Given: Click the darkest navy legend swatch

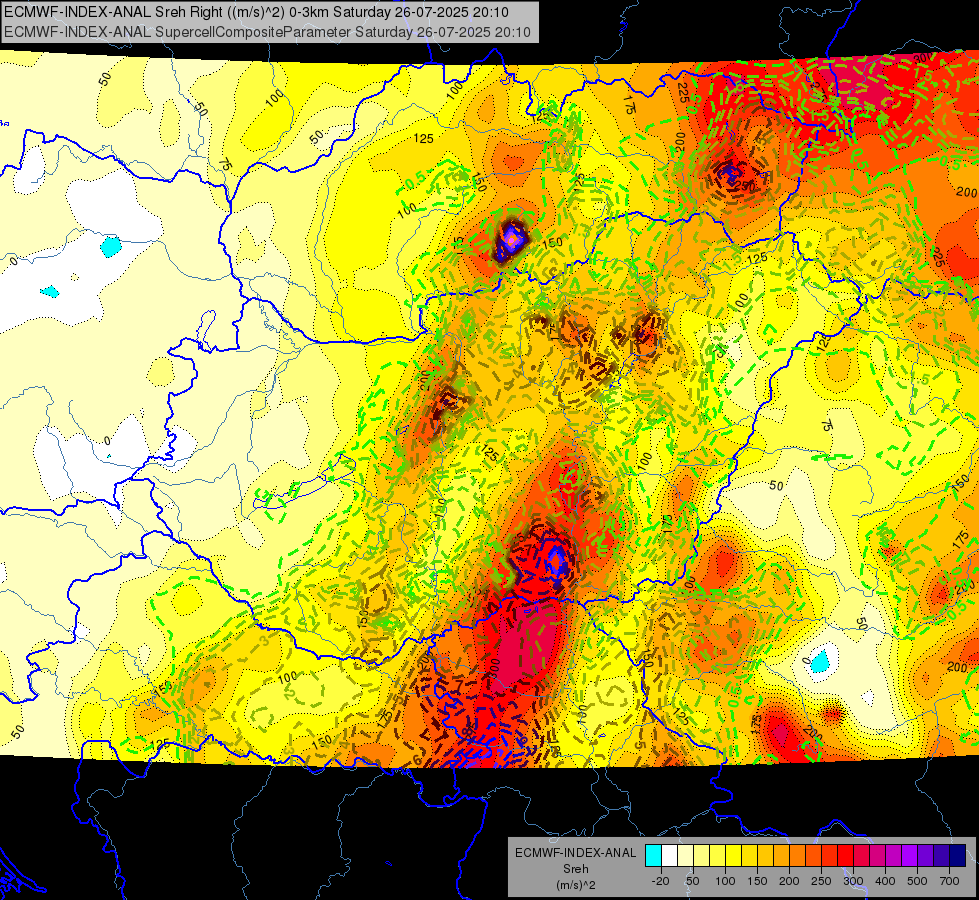Looking at the screenshot, I should 958,855.
